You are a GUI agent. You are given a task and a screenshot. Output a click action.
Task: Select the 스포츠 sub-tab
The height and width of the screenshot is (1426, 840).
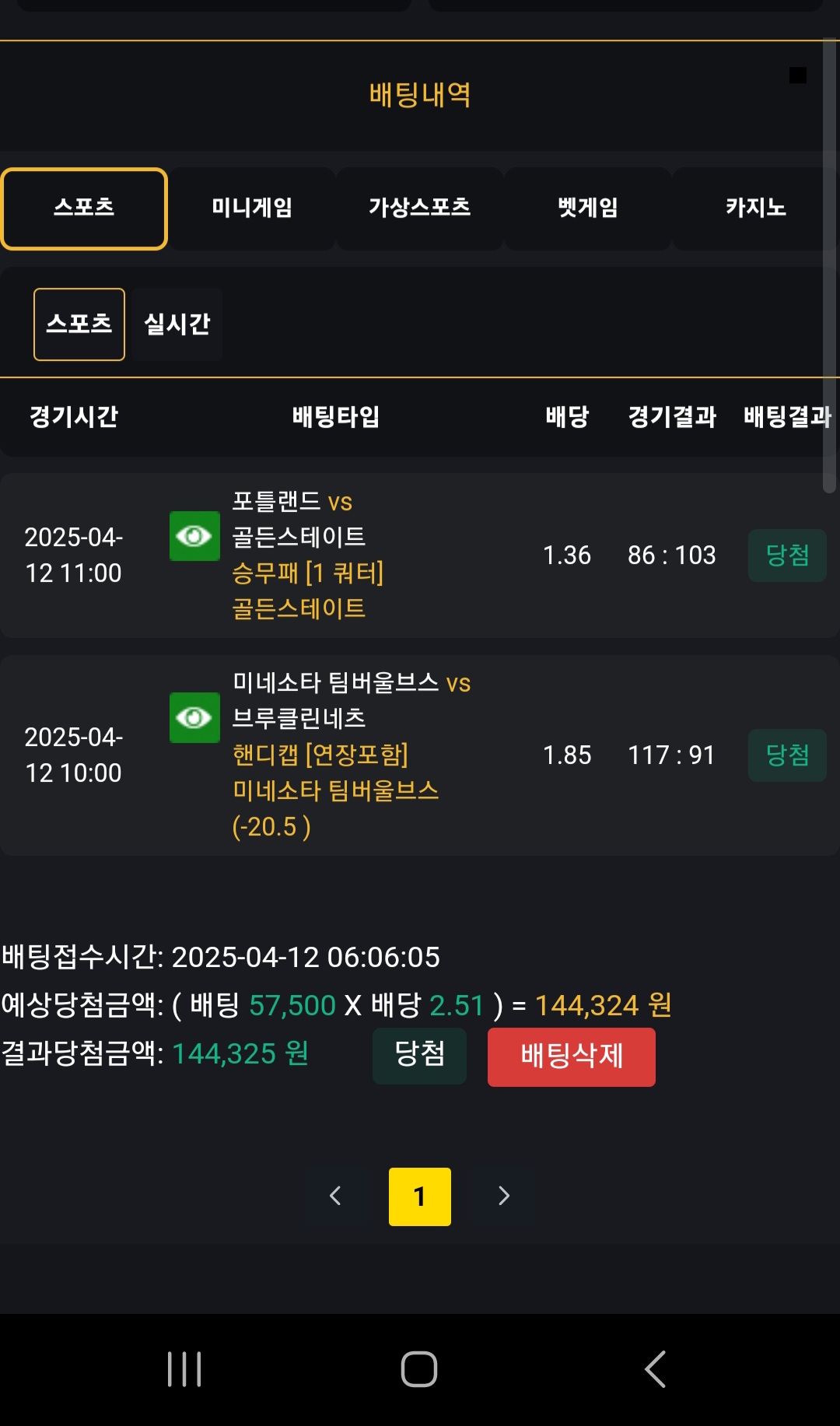click(x=79, y=324)
